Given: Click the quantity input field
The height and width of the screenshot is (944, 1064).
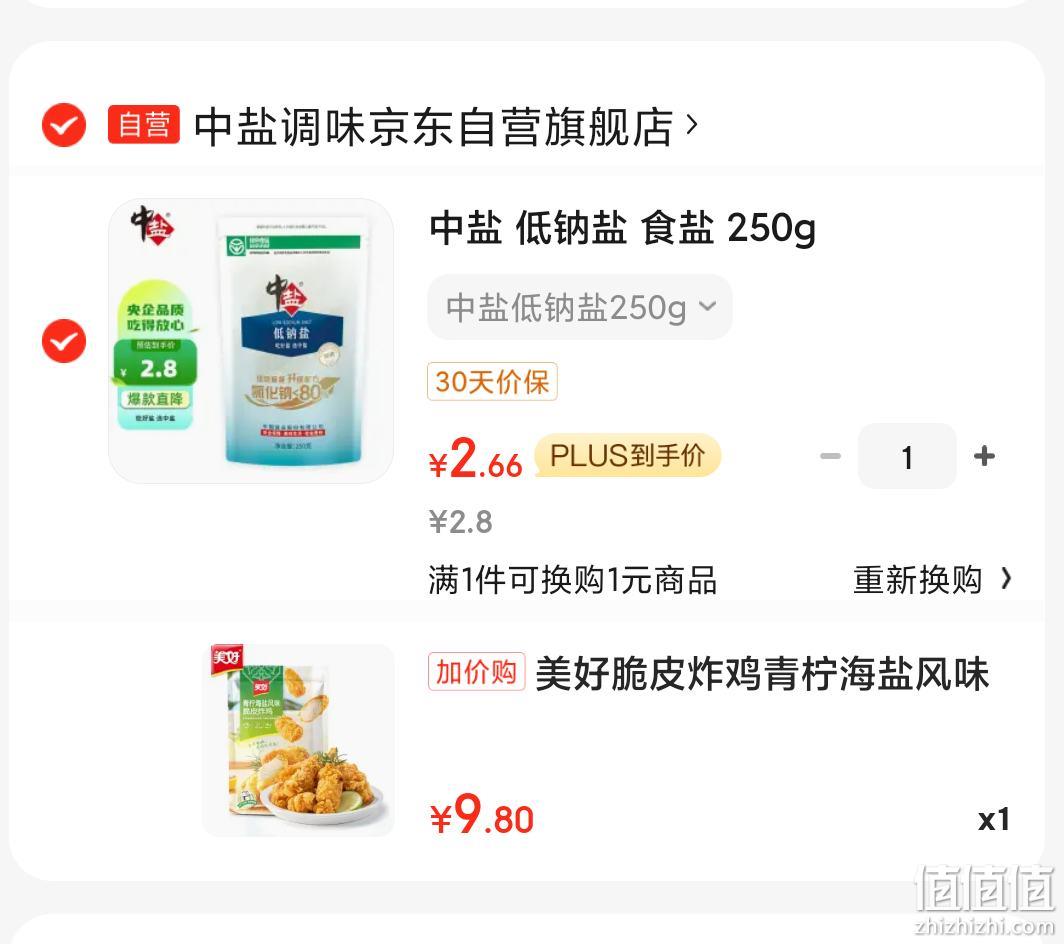Looking at the screenshot, I should [907, 456].
